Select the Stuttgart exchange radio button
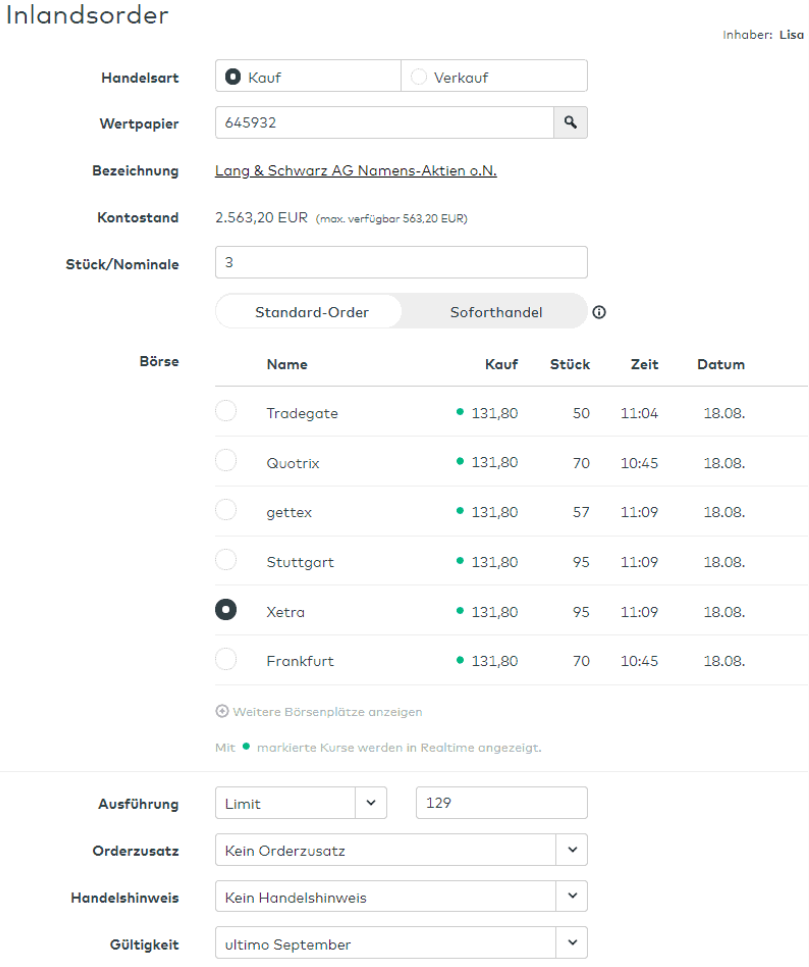809x967 pixels. tap(226, 560)
